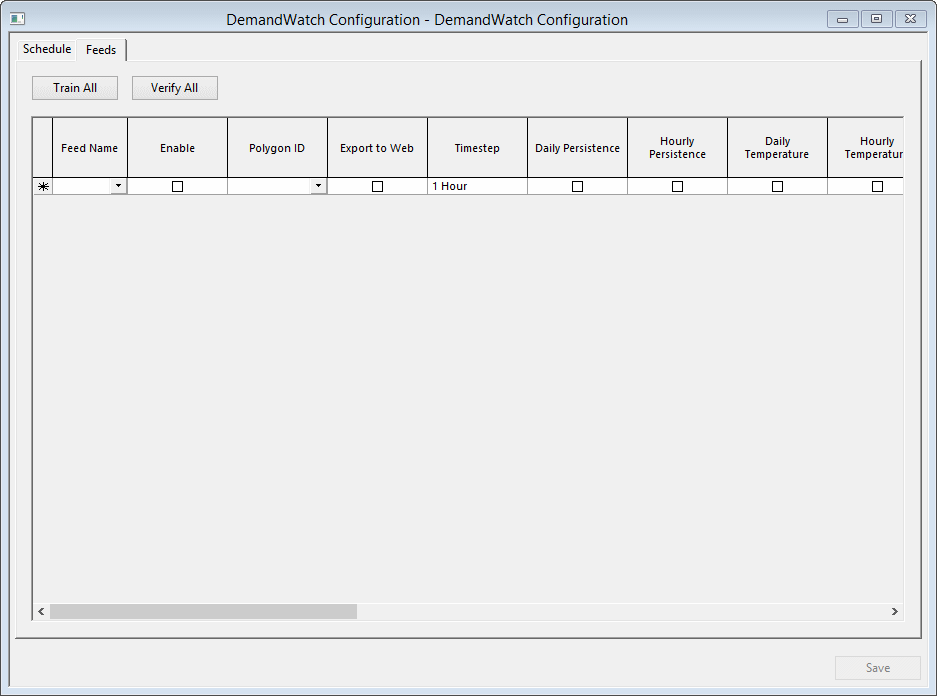This screenshot has height=696, width=937.
Task: Enable the Daily Temperature checkbox
Action: coord(777,185)
